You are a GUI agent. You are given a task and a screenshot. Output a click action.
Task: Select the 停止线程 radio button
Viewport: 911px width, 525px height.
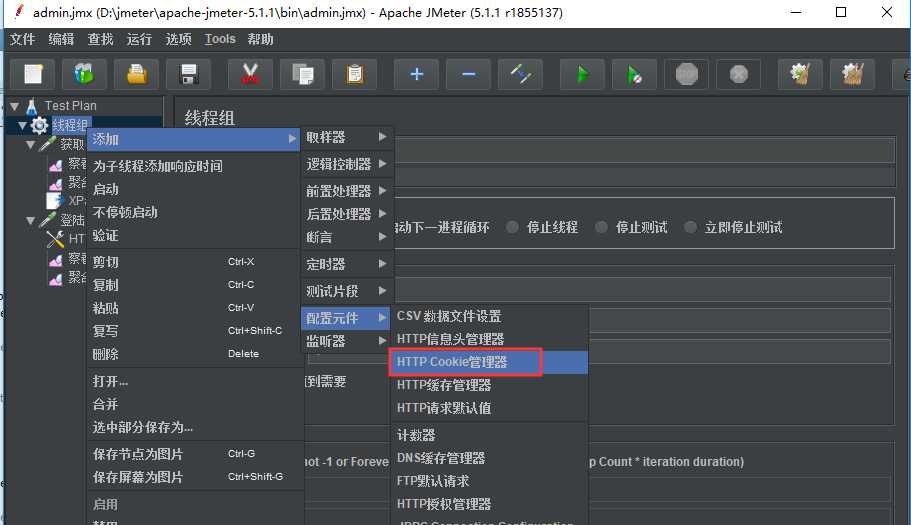[x=512, y=227]
